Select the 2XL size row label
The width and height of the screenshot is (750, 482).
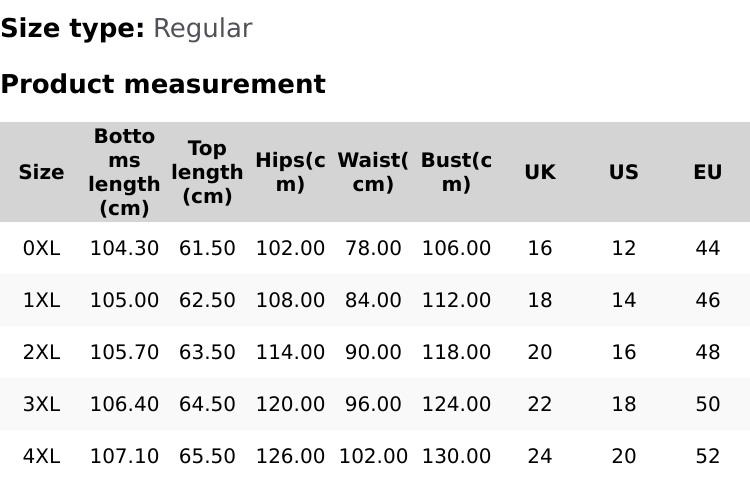(x=41, y=352)
